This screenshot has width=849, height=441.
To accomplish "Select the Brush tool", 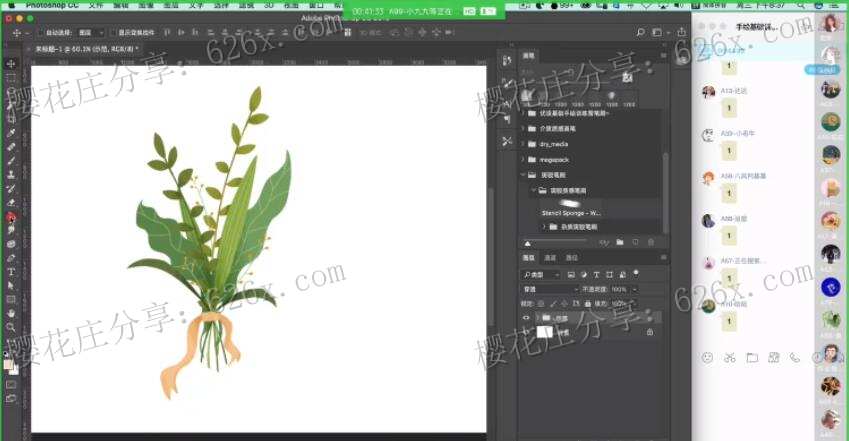I will [11, 161].
